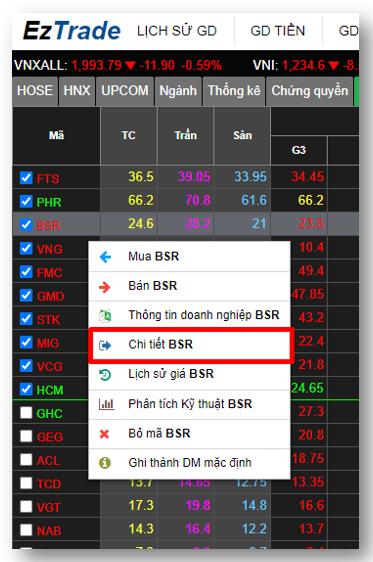Screen dimensions: 373x562
Task: Check the GHC stock checkbox
Action: (26, 413)
